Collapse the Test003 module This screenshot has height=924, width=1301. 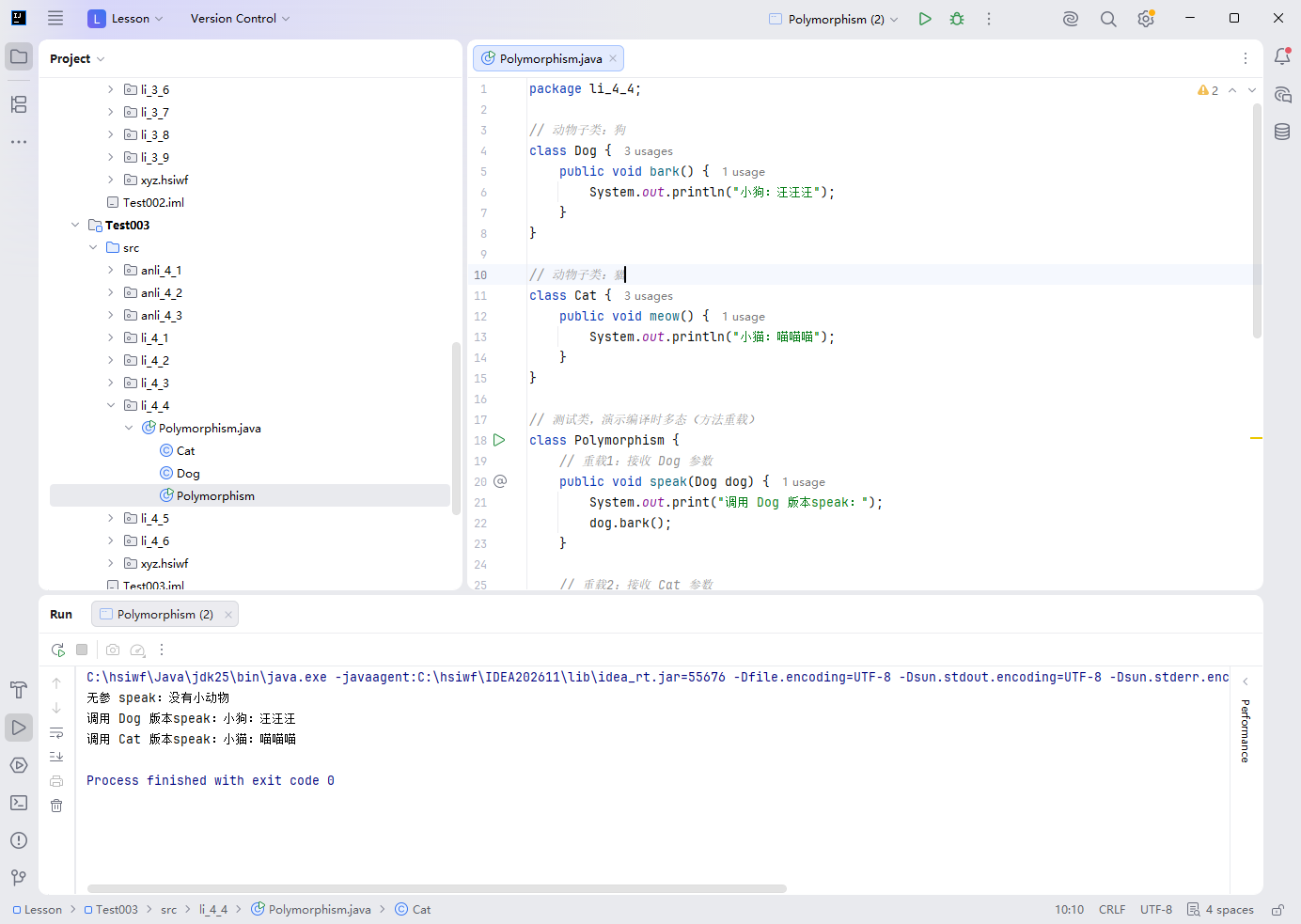(x=75, y=225)
